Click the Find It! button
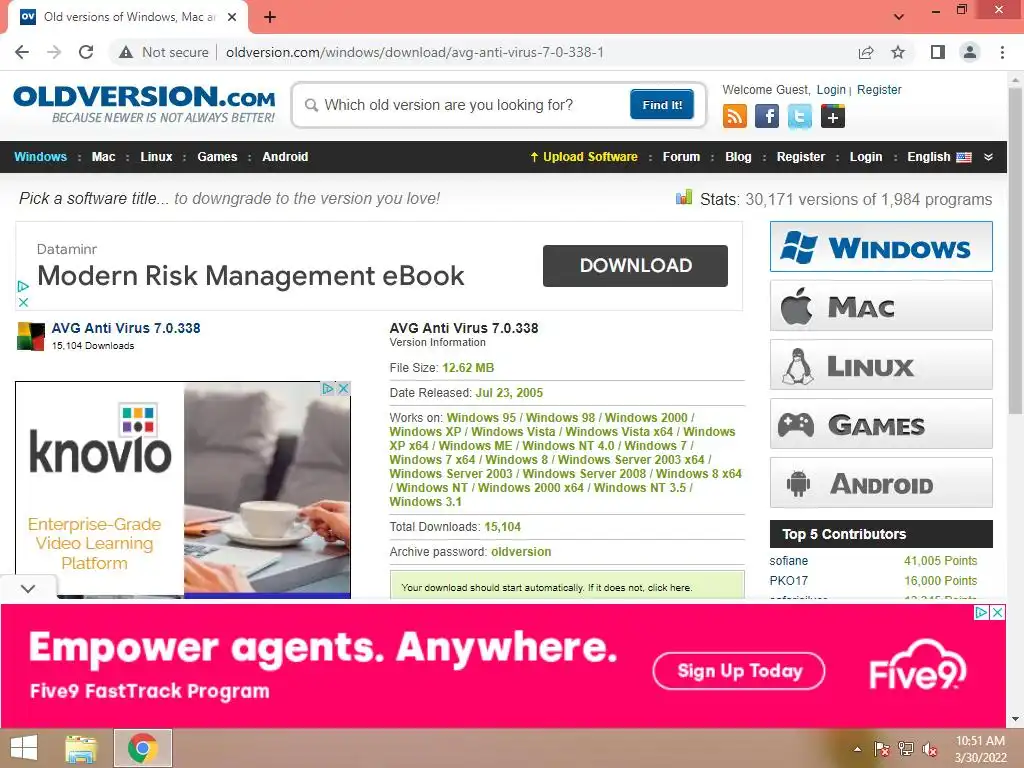Screen dimensions: 1024x768 point(662,104)
